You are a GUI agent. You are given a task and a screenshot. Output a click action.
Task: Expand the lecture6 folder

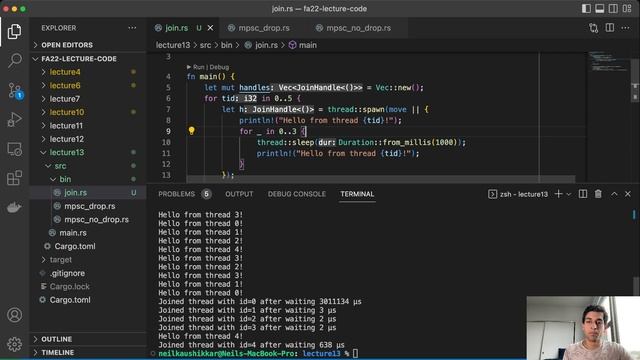88,85
